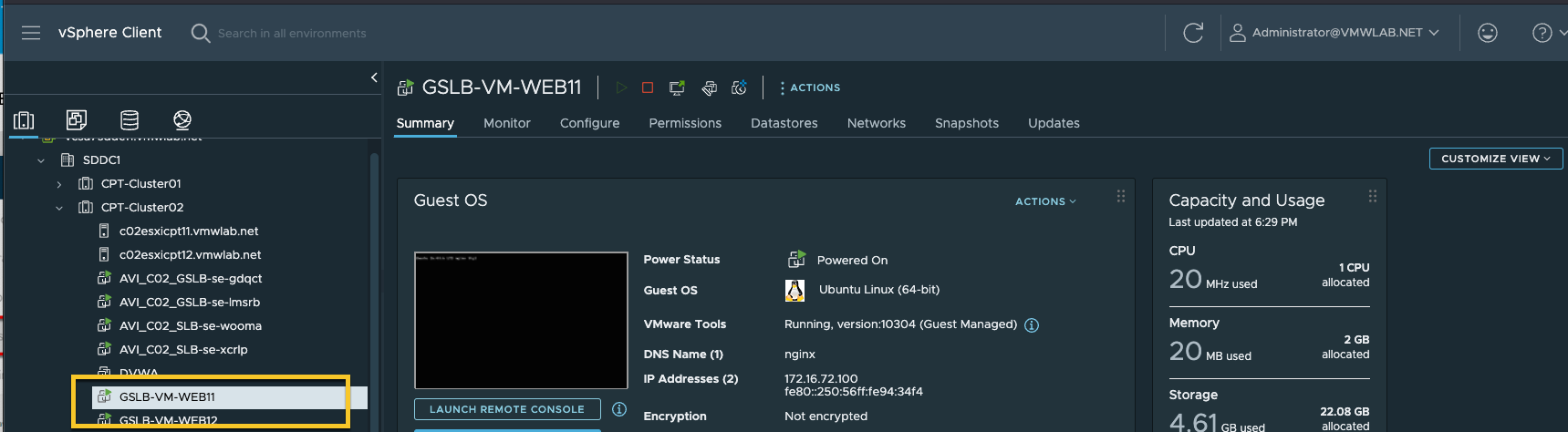Open the Snapshots tab
This screenshot has width=1568, height=432.
point(967,123)
